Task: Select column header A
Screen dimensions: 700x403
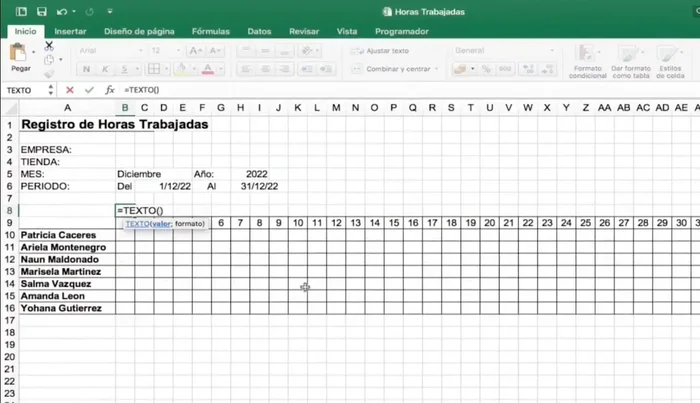Action: 67,108
